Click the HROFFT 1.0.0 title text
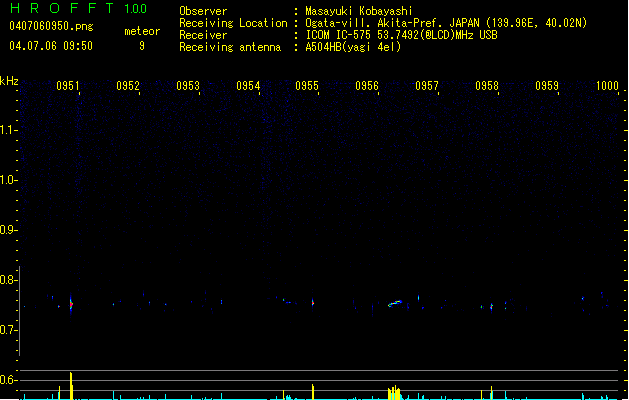The image size is (629, 400). click(79, 8)
